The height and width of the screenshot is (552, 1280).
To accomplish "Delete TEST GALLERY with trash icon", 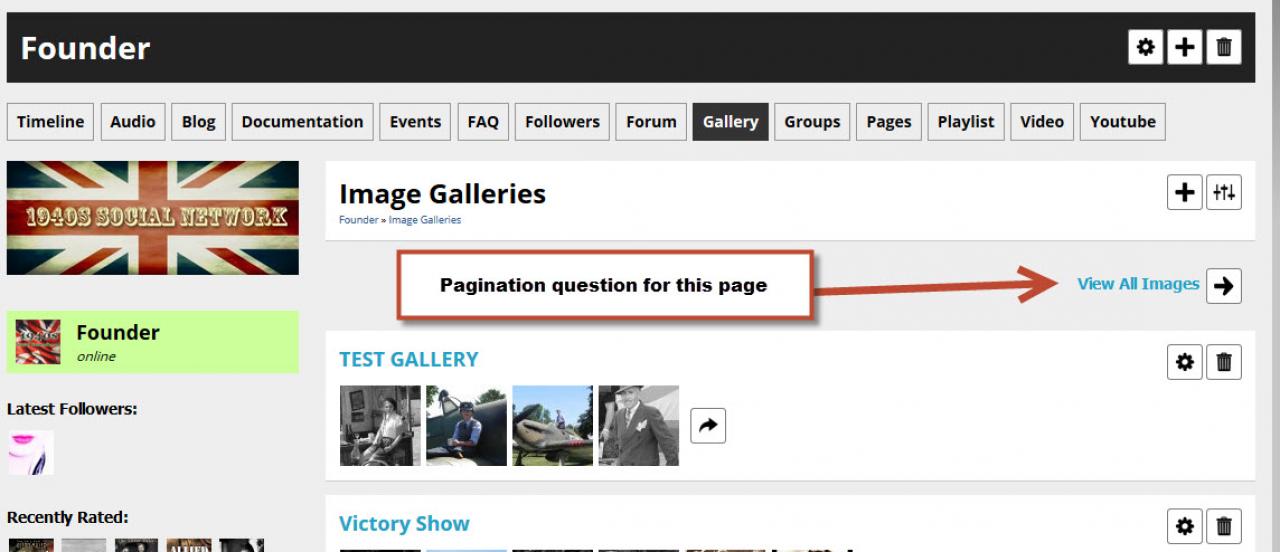I will [x=1224, y=362].
